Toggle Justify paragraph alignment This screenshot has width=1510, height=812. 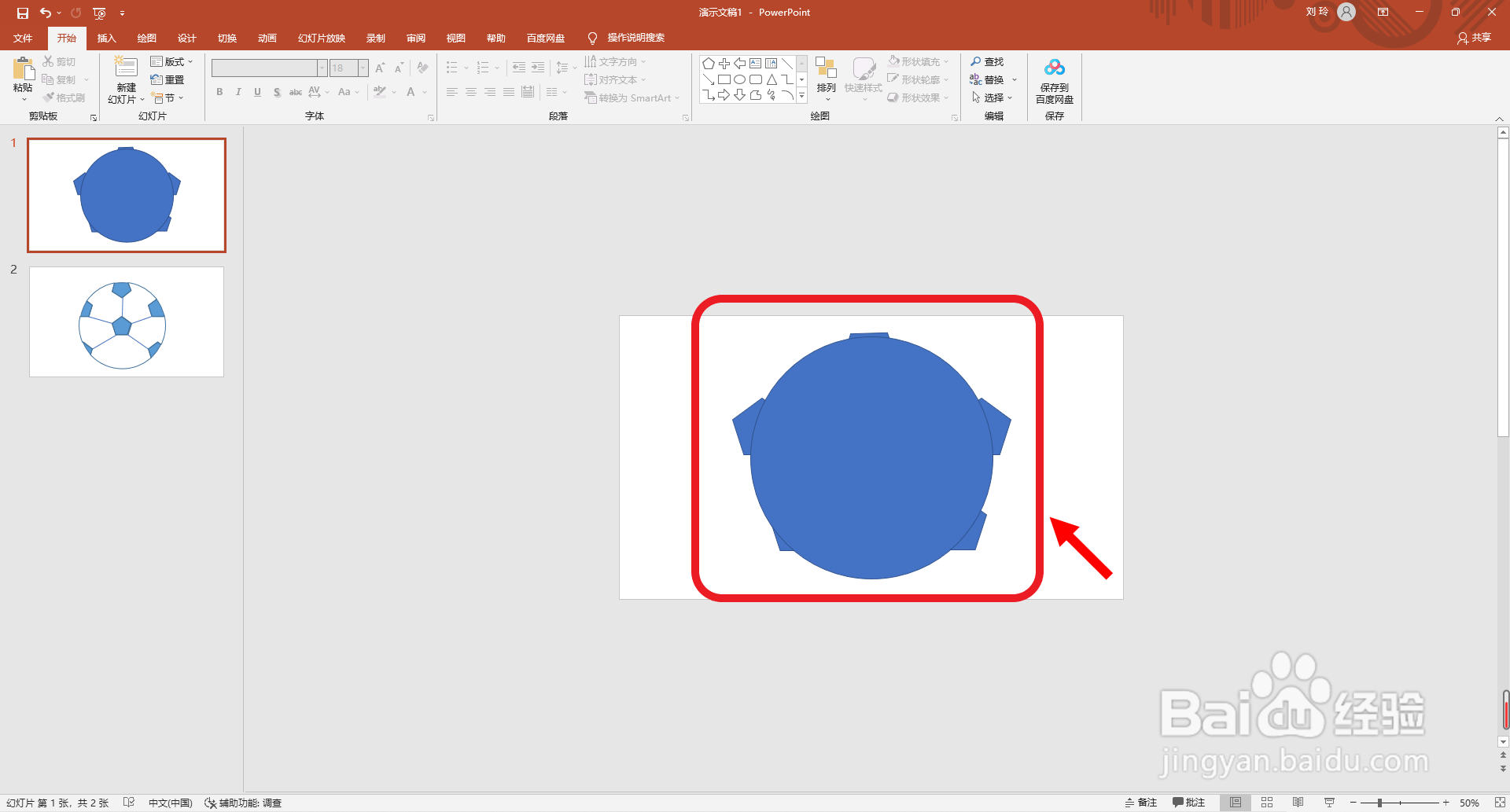(x=508, y=92)
